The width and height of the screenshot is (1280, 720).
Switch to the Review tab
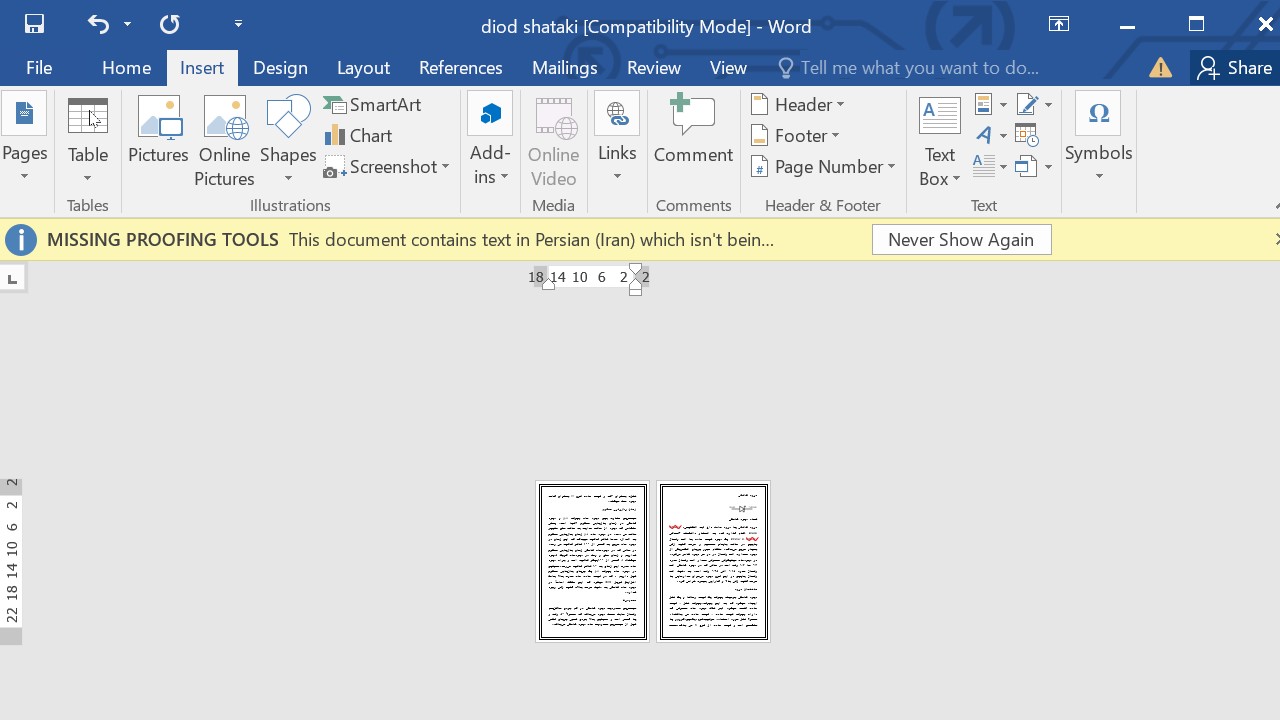coord(654,68)
